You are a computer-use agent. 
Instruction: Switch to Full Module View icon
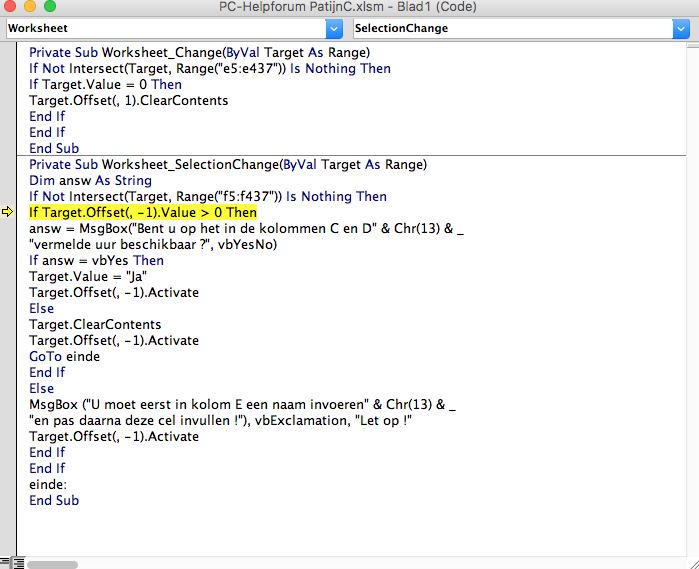coord(18,562)
